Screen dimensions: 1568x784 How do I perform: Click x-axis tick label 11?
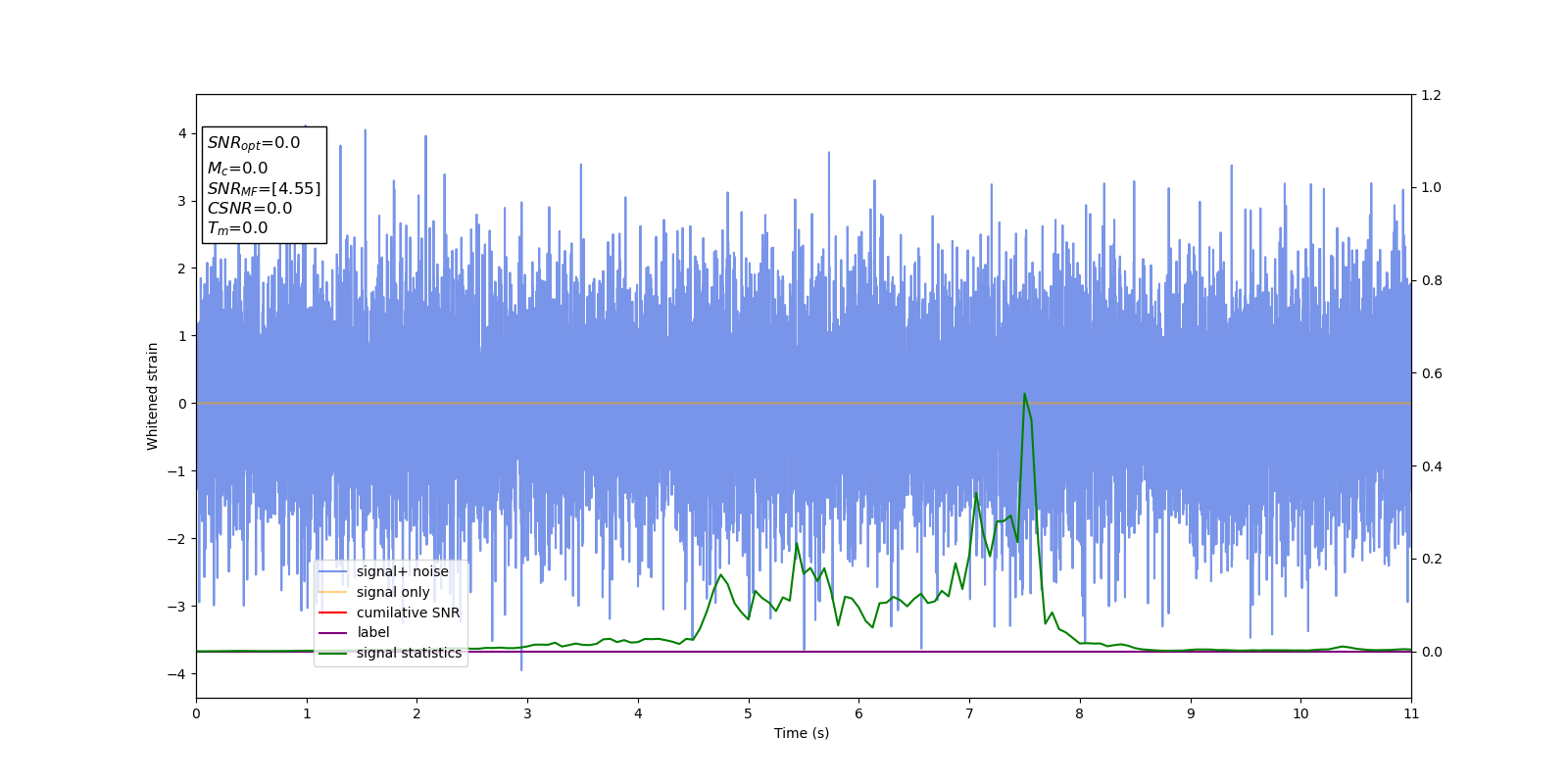click(1411, 713)
